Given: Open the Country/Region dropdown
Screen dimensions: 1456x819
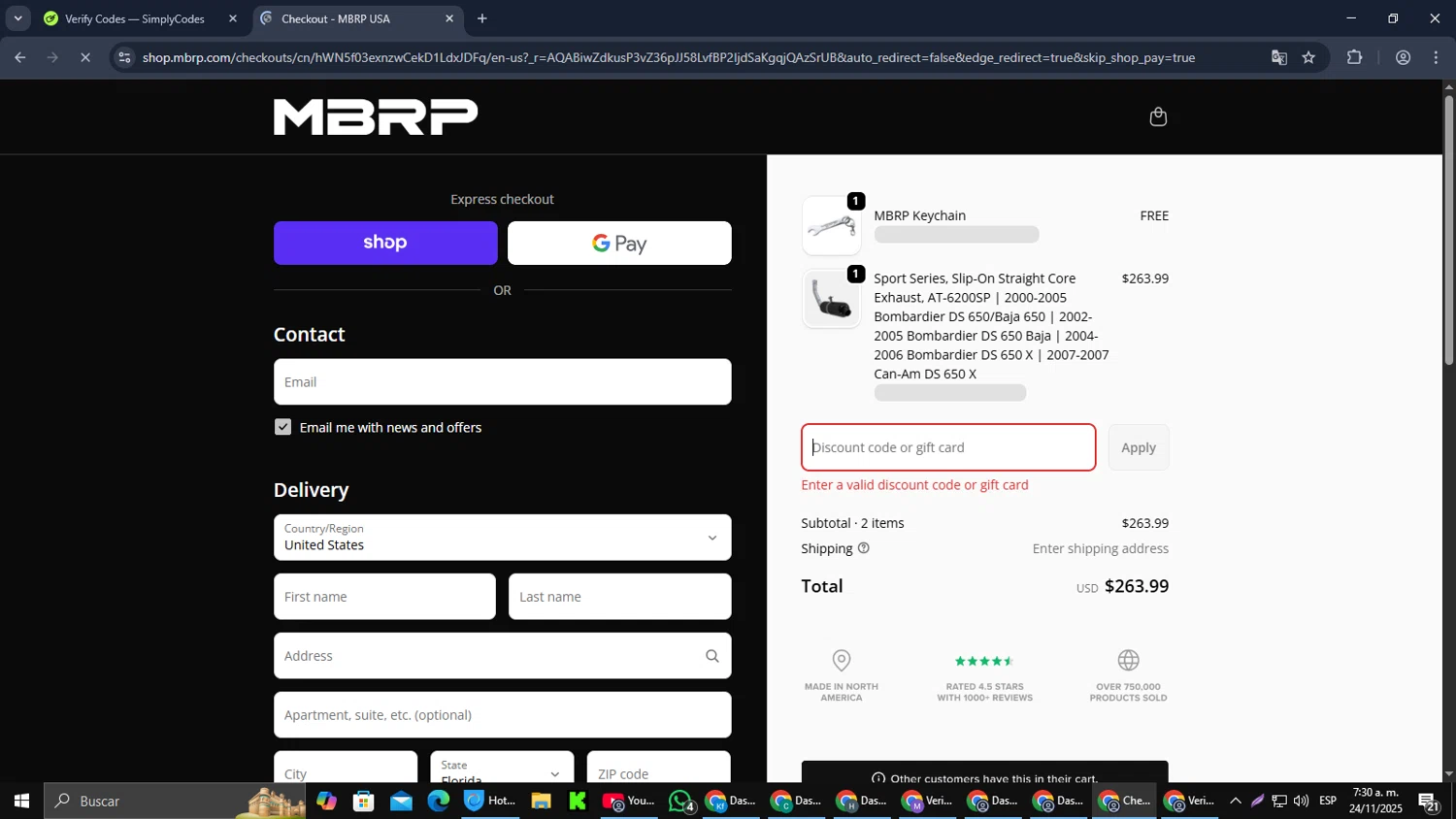Looking at the screenshot, I should click(x=502, y=538).
